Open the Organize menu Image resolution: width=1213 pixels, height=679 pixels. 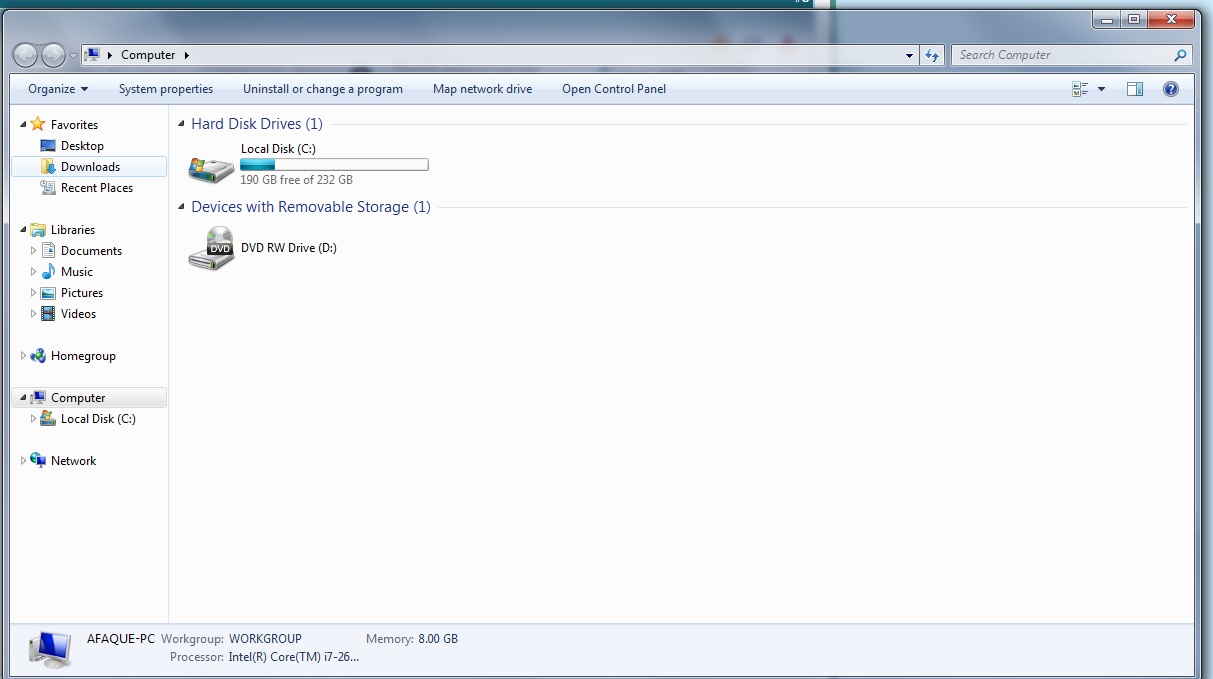pyautogui.click(x=58, y=89)
